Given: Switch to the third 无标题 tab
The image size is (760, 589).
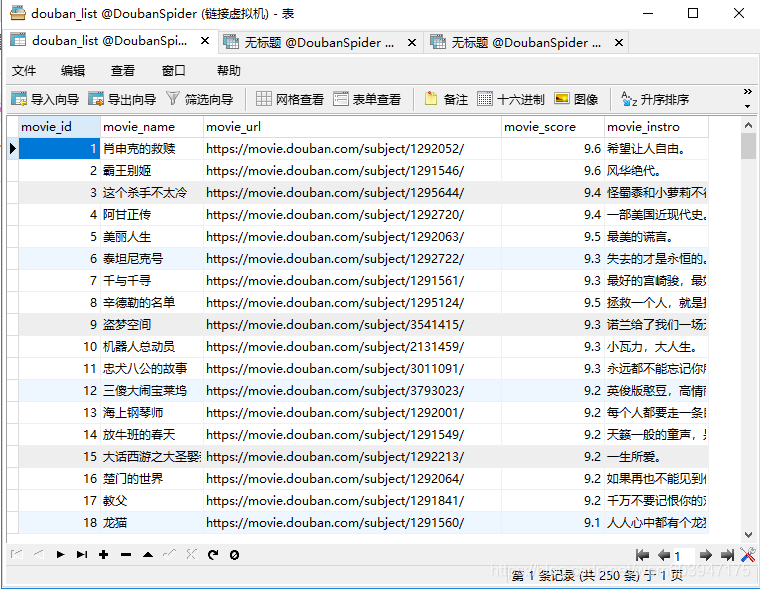Looking at the screenshot, I should click(x=526, y=43).
